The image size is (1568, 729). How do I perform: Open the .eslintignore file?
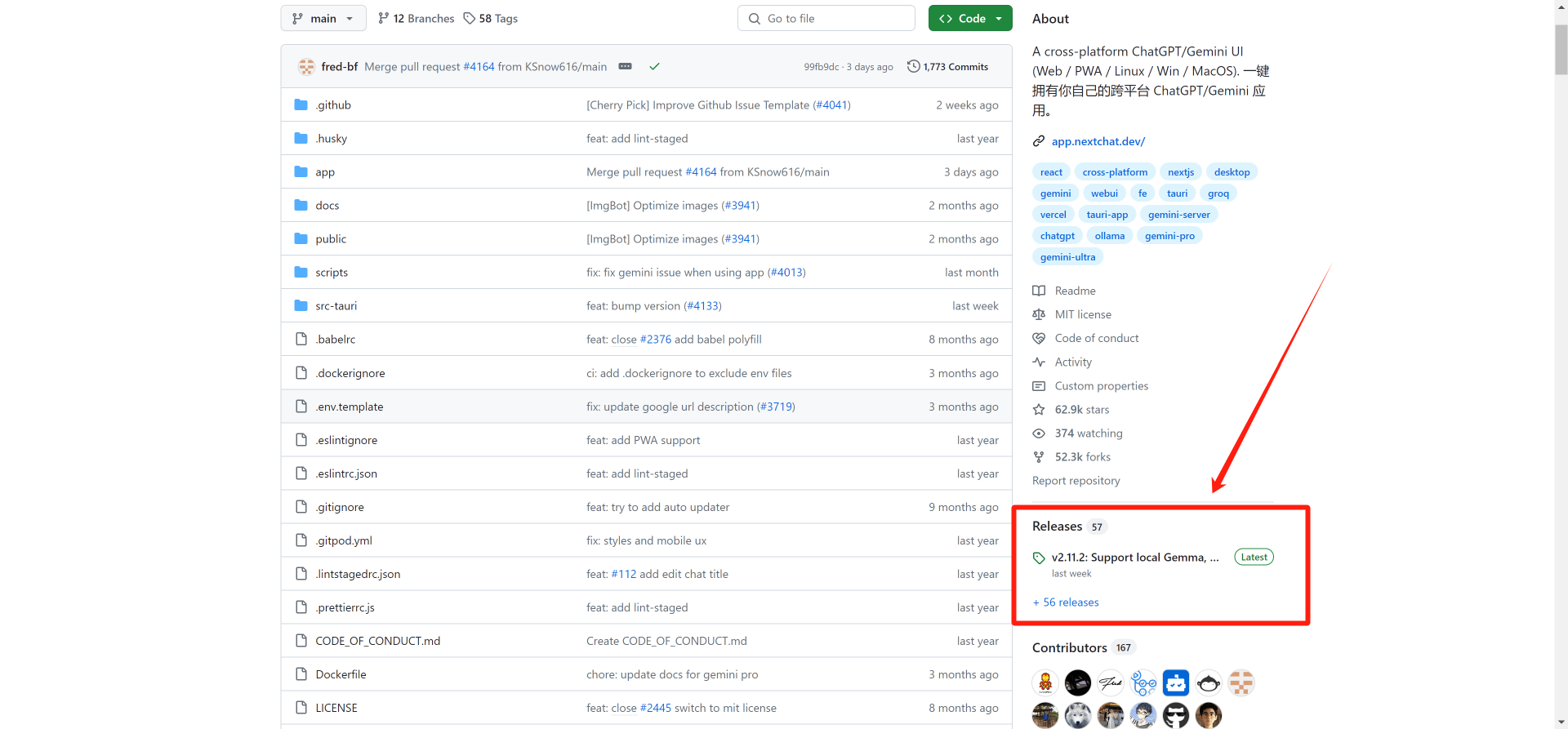click(x=346, y=440)
